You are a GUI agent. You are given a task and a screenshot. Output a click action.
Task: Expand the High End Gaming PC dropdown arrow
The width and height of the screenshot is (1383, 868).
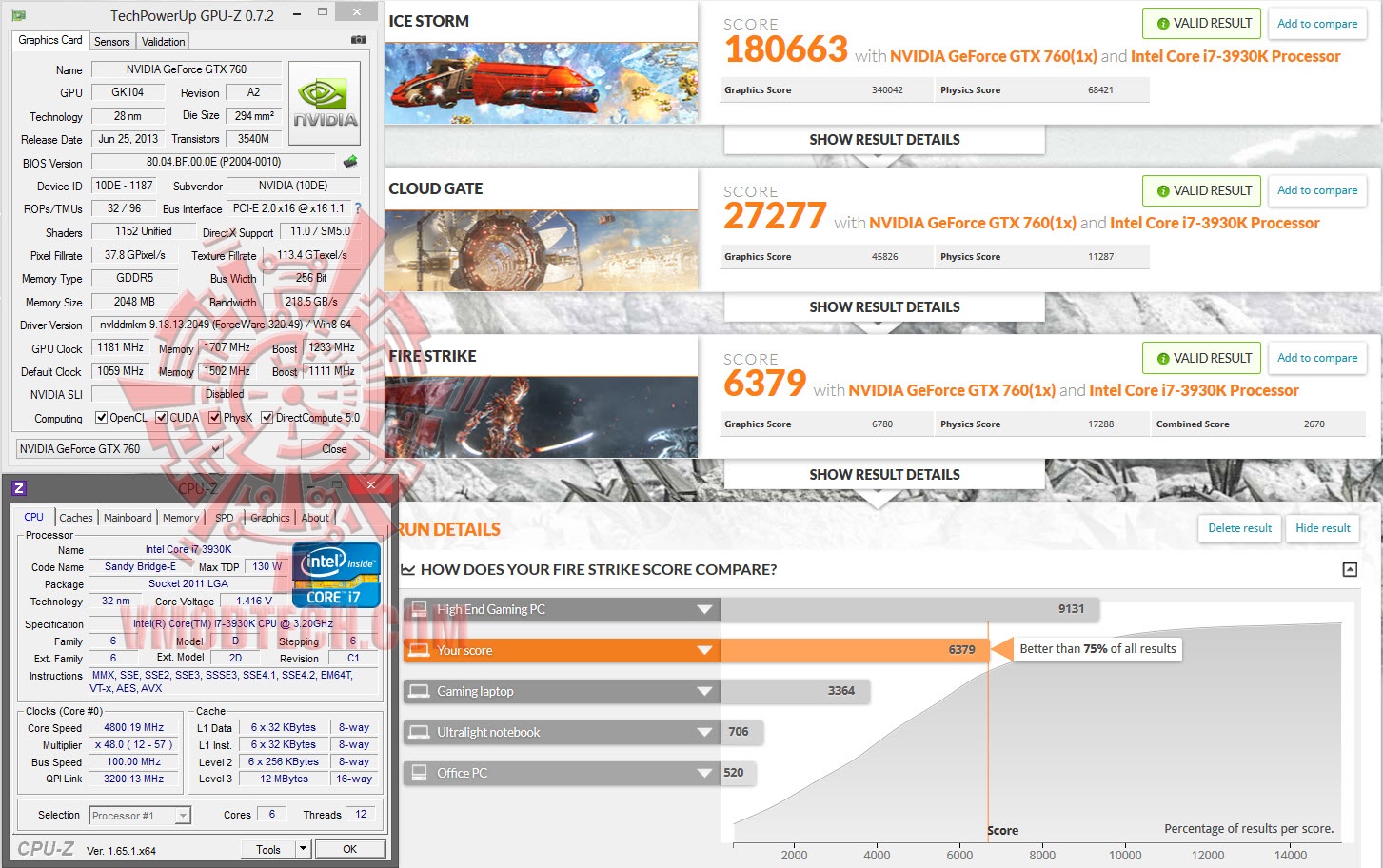[705, 609]
